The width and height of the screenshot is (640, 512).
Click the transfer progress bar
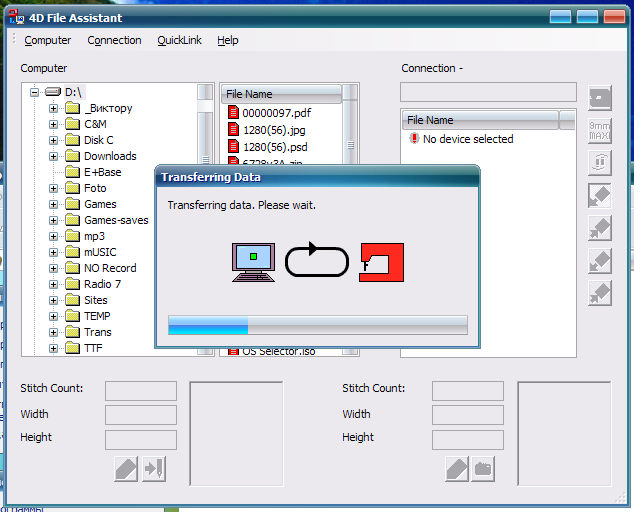click(317, 325)
